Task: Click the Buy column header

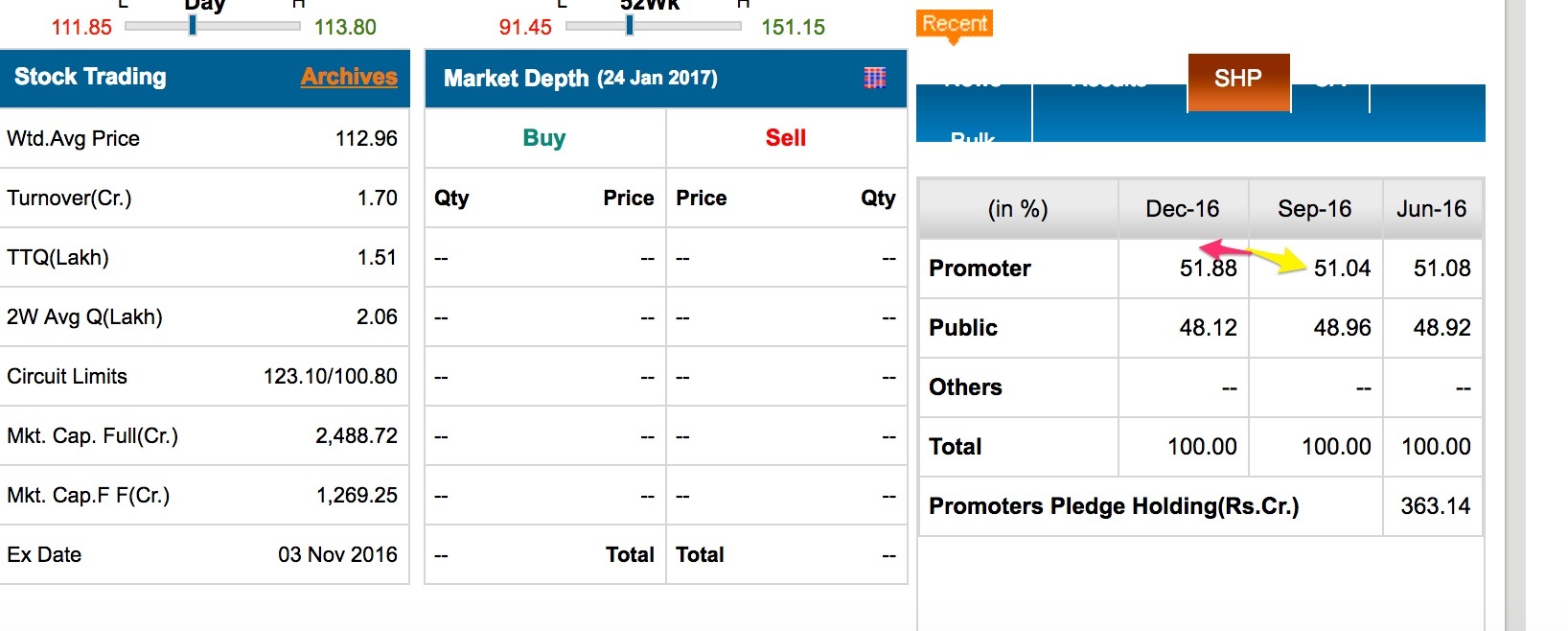Action: (x=544, y=138)
